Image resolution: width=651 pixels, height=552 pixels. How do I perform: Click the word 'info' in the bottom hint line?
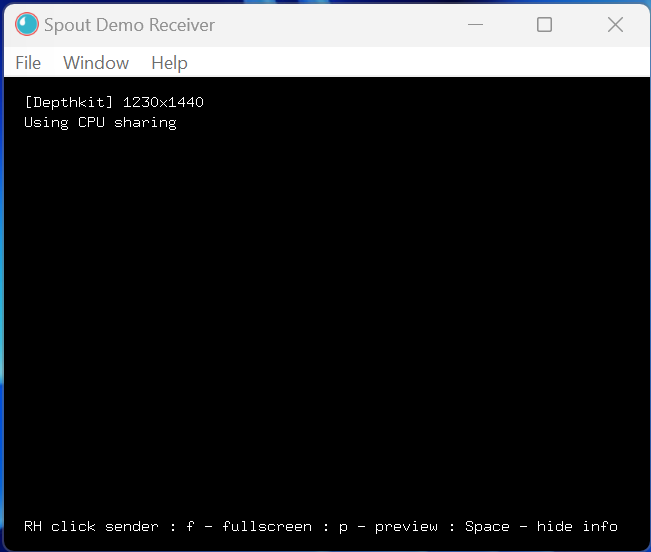(x=600, y=526)
